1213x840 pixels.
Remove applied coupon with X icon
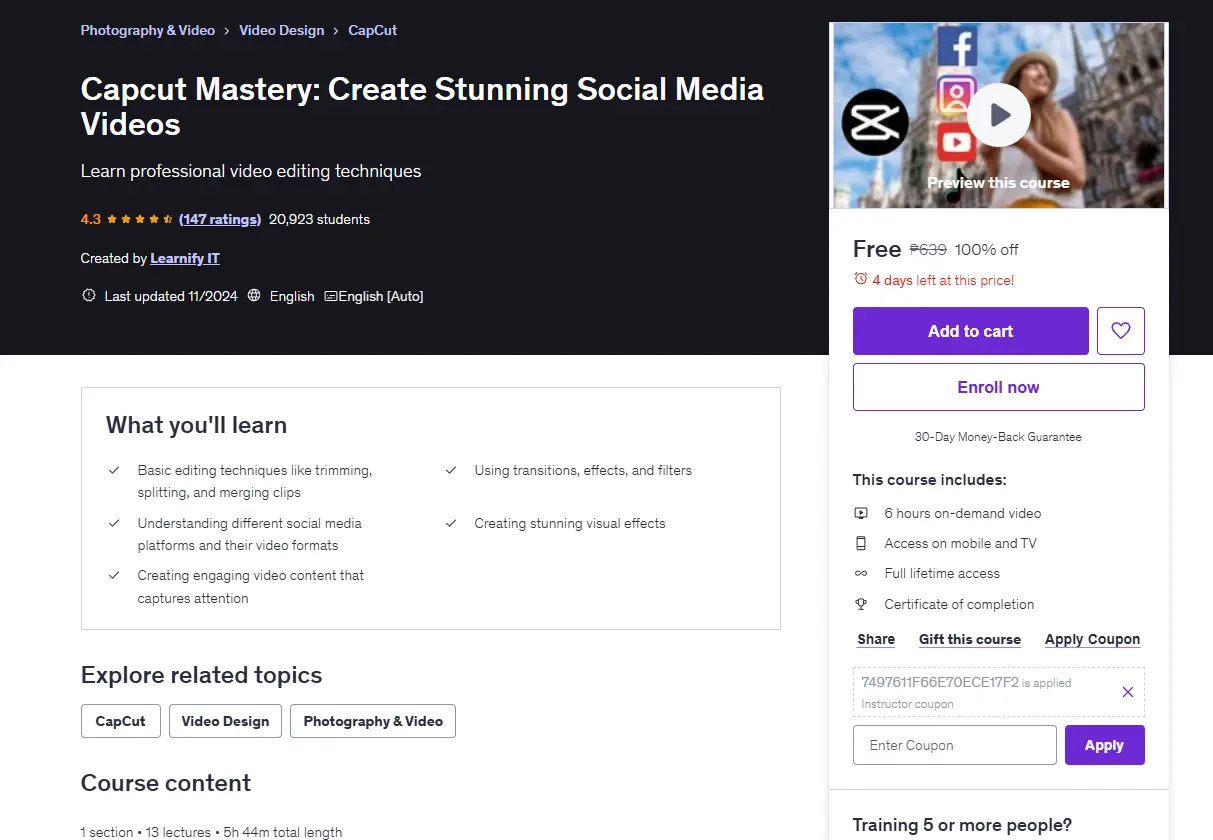pyautogui.click(x=1127, y=692)
